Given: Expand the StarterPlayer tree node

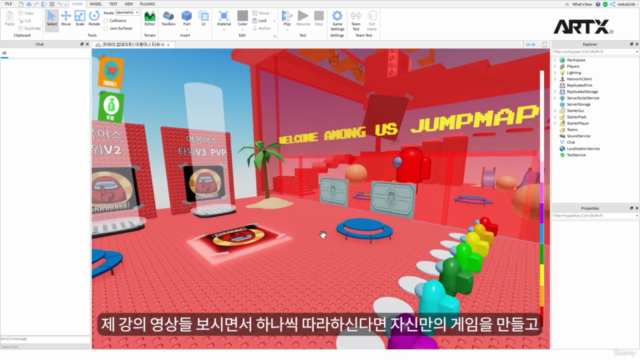Looking at the screenshot, I should pyautogui.click(x=555, y=123).
